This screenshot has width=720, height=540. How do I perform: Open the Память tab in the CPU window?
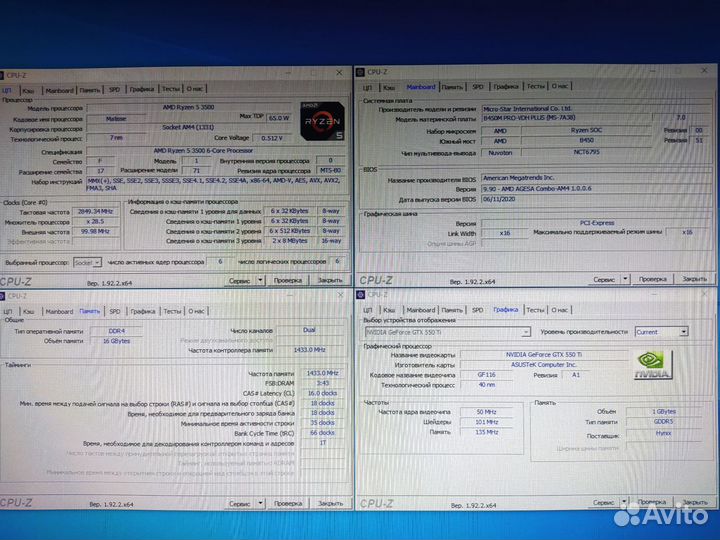coord(90,90)
